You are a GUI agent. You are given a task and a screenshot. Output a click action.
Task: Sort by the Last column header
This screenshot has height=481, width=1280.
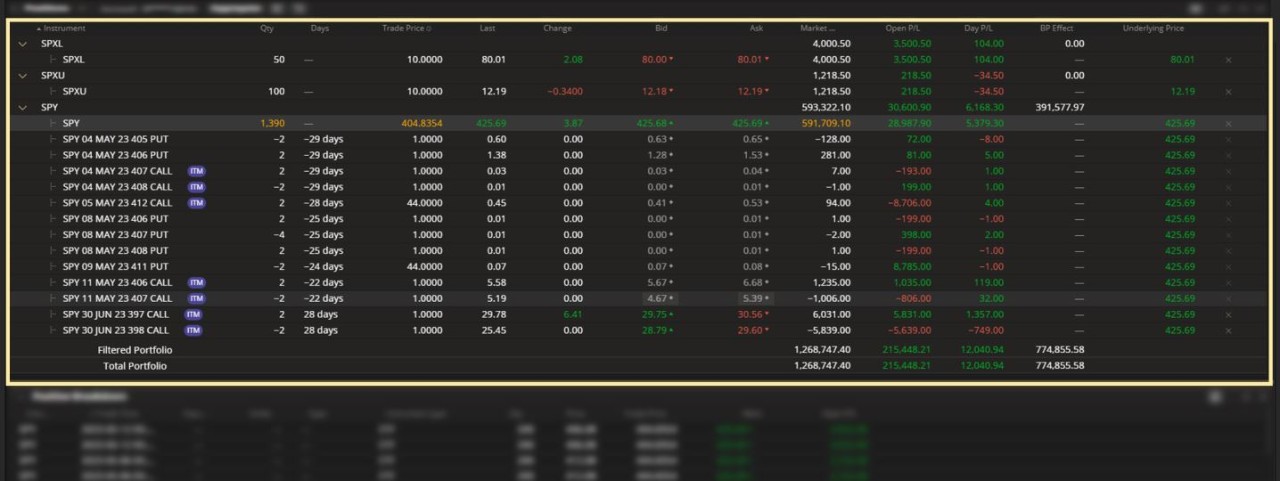(488, 29)
